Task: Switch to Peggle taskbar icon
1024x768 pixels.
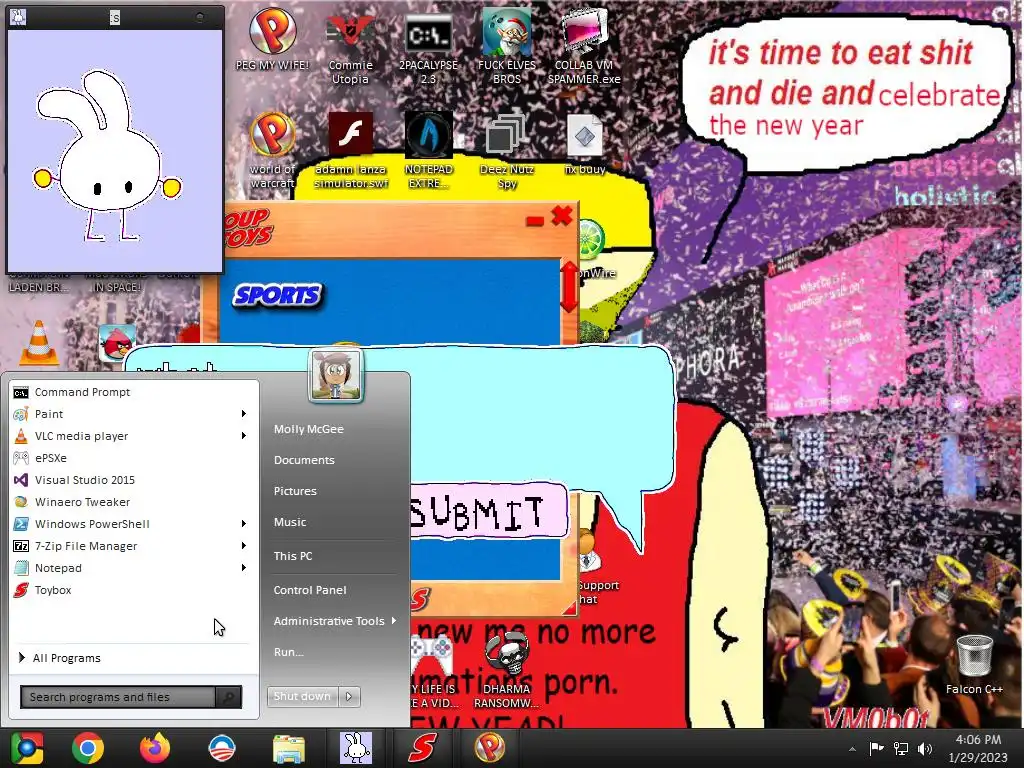Action: click(x=489, y=748)
